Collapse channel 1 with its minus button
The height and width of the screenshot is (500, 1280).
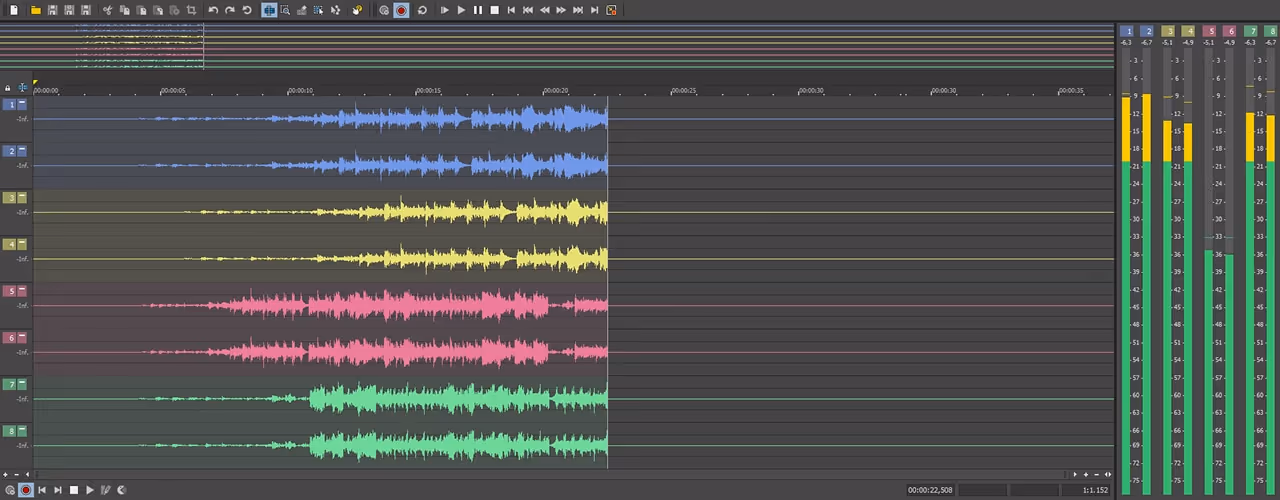22,104
